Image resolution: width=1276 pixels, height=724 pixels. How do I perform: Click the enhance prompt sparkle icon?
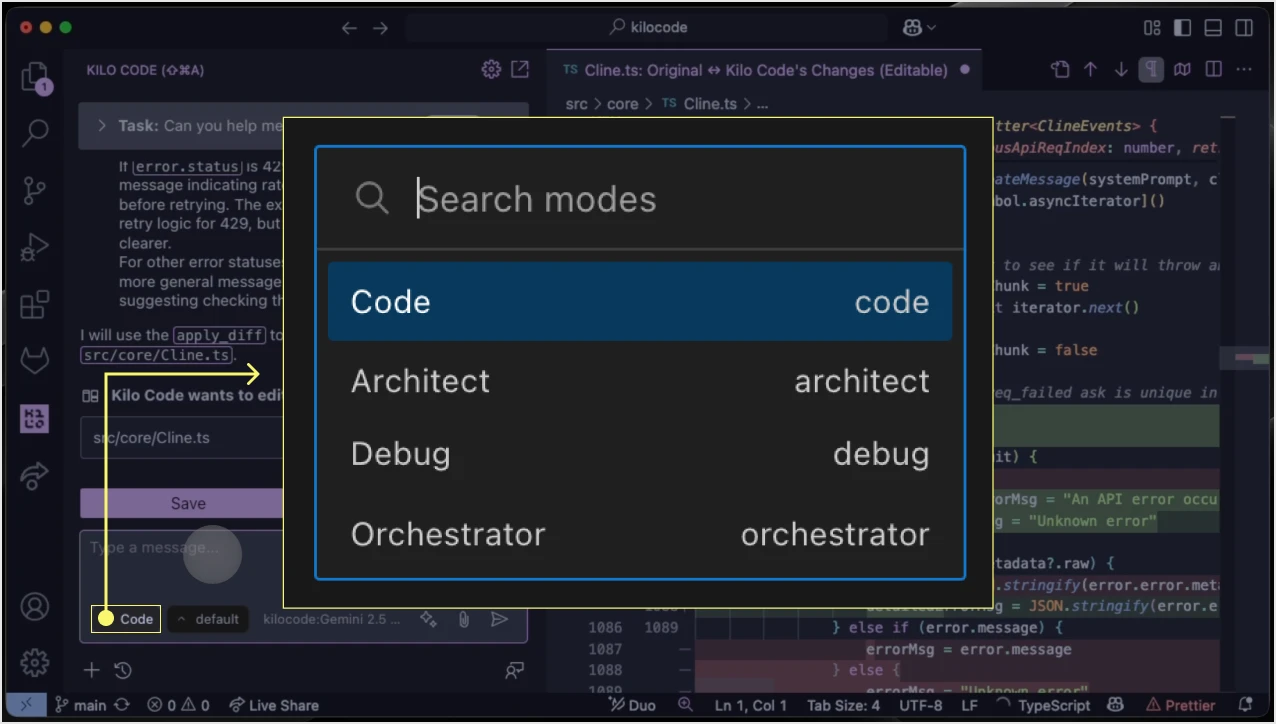tap(429, 619)
